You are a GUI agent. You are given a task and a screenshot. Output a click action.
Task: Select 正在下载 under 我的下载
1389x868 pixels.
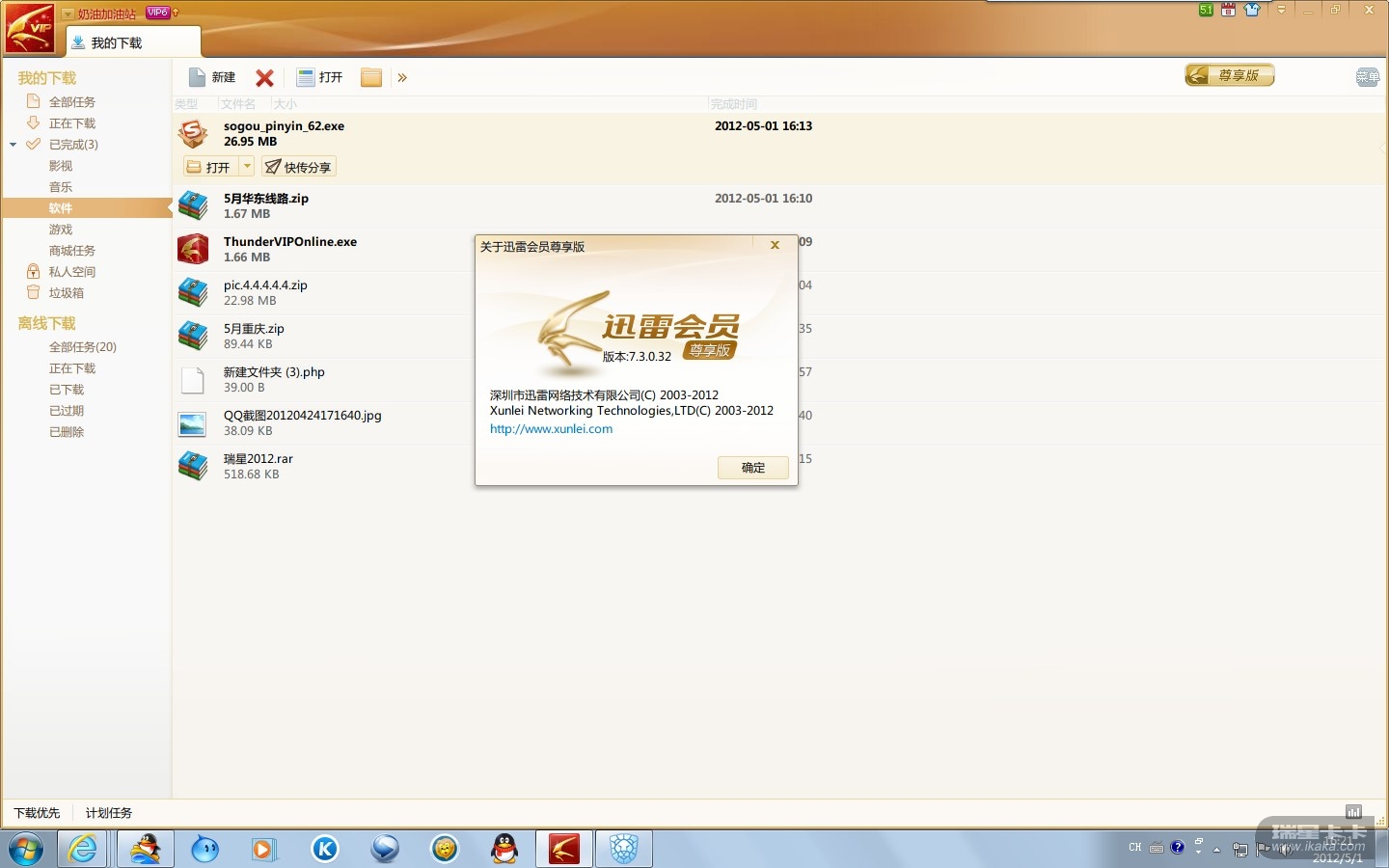(71, 123)
